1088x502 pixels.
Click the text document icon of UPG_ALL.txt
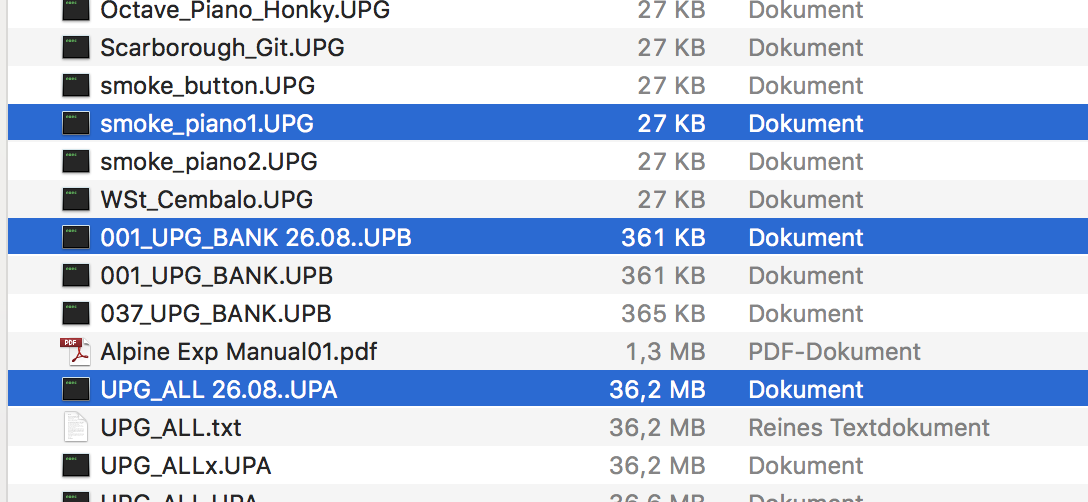click(76, 427)
